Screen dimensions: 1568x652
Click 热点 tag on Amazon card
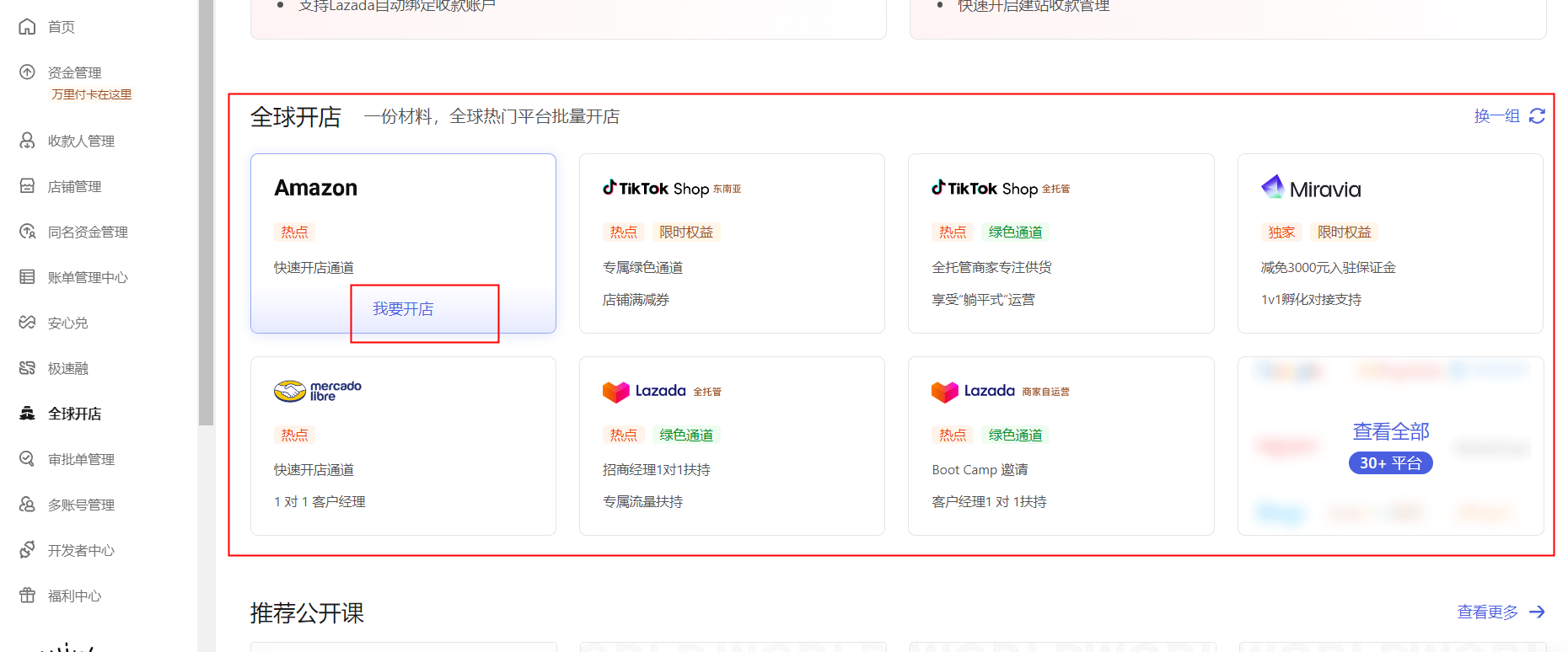294,232
